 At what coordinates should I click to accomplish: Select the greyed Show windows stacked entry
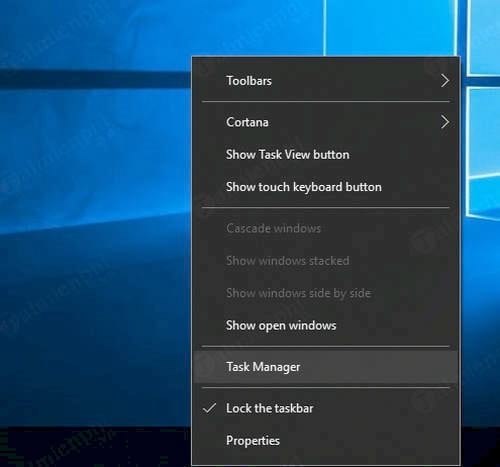tap(326, 261)
